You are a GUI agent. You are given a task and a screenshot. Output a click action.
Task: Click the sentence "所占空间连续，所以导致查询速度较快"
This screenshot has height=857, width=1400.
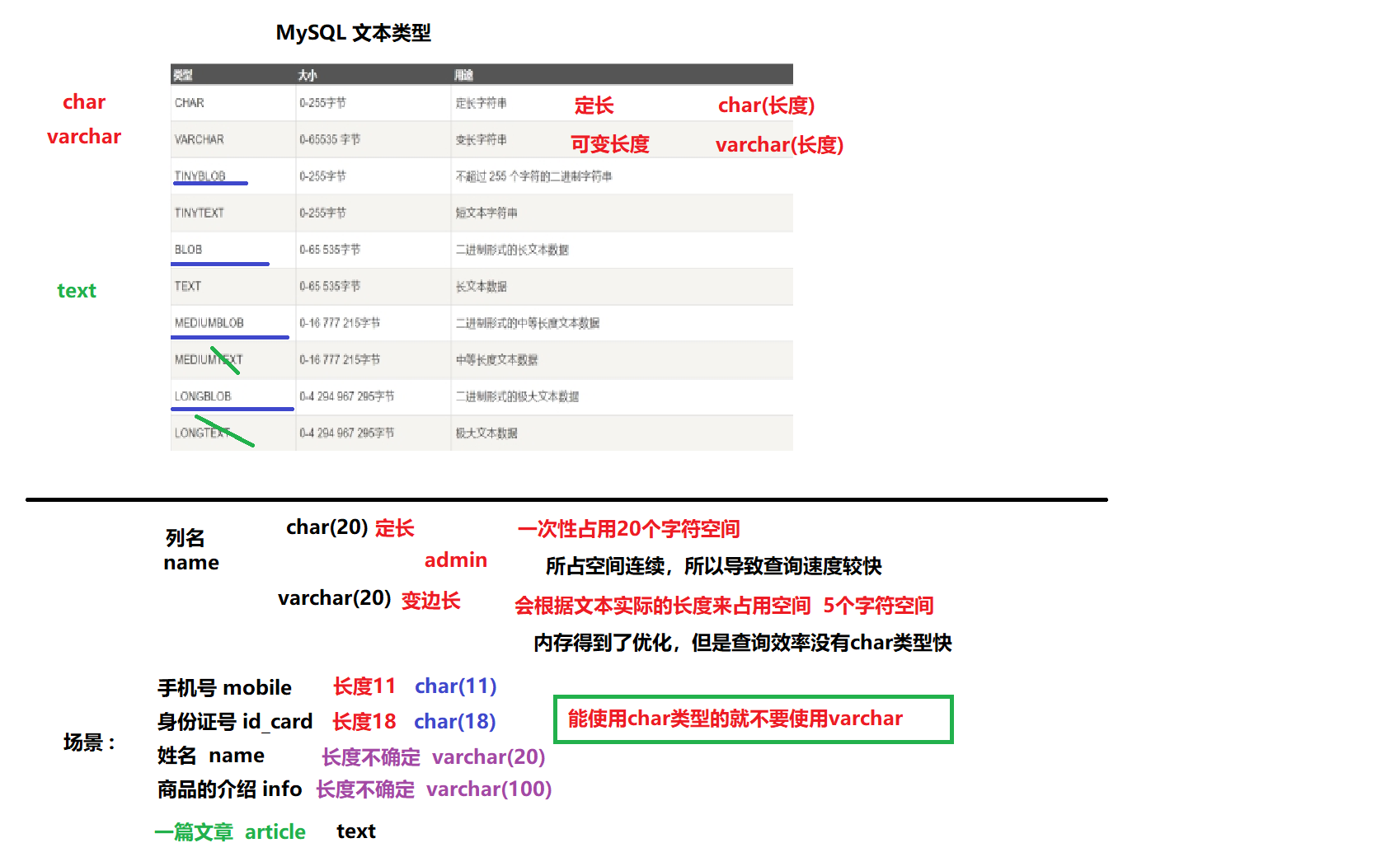[x=714, y=566]
